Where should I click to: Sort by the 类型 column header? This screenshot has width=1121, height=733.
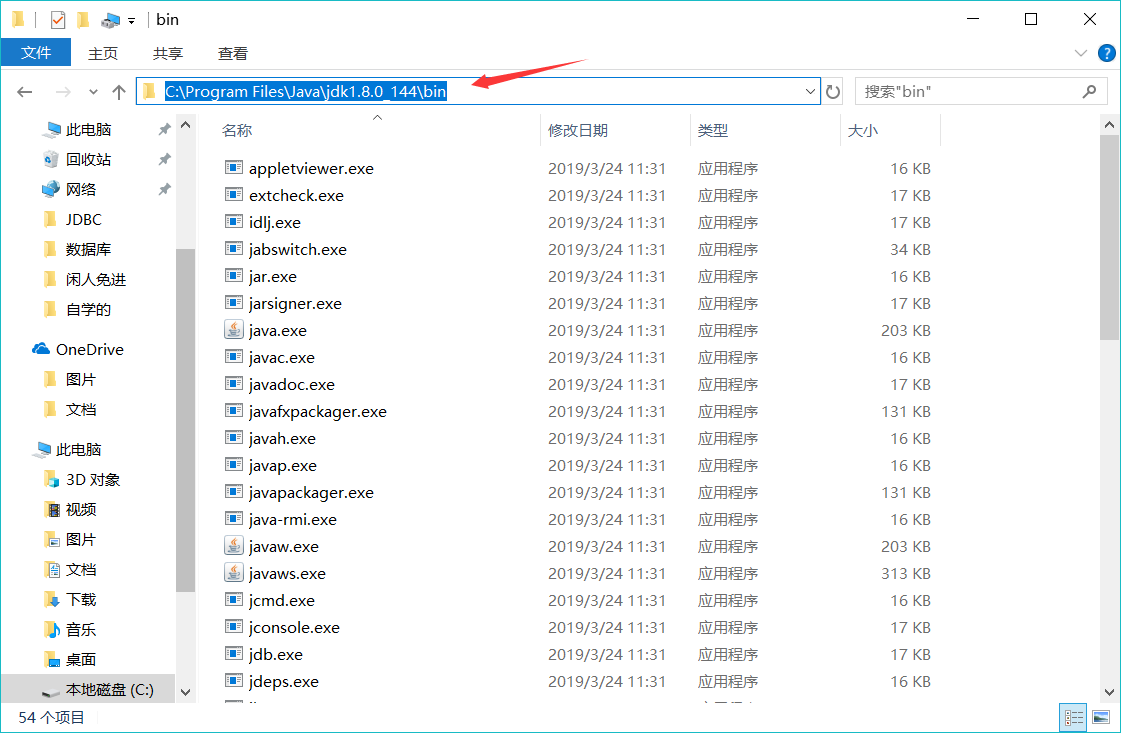(x=713, y=130)
